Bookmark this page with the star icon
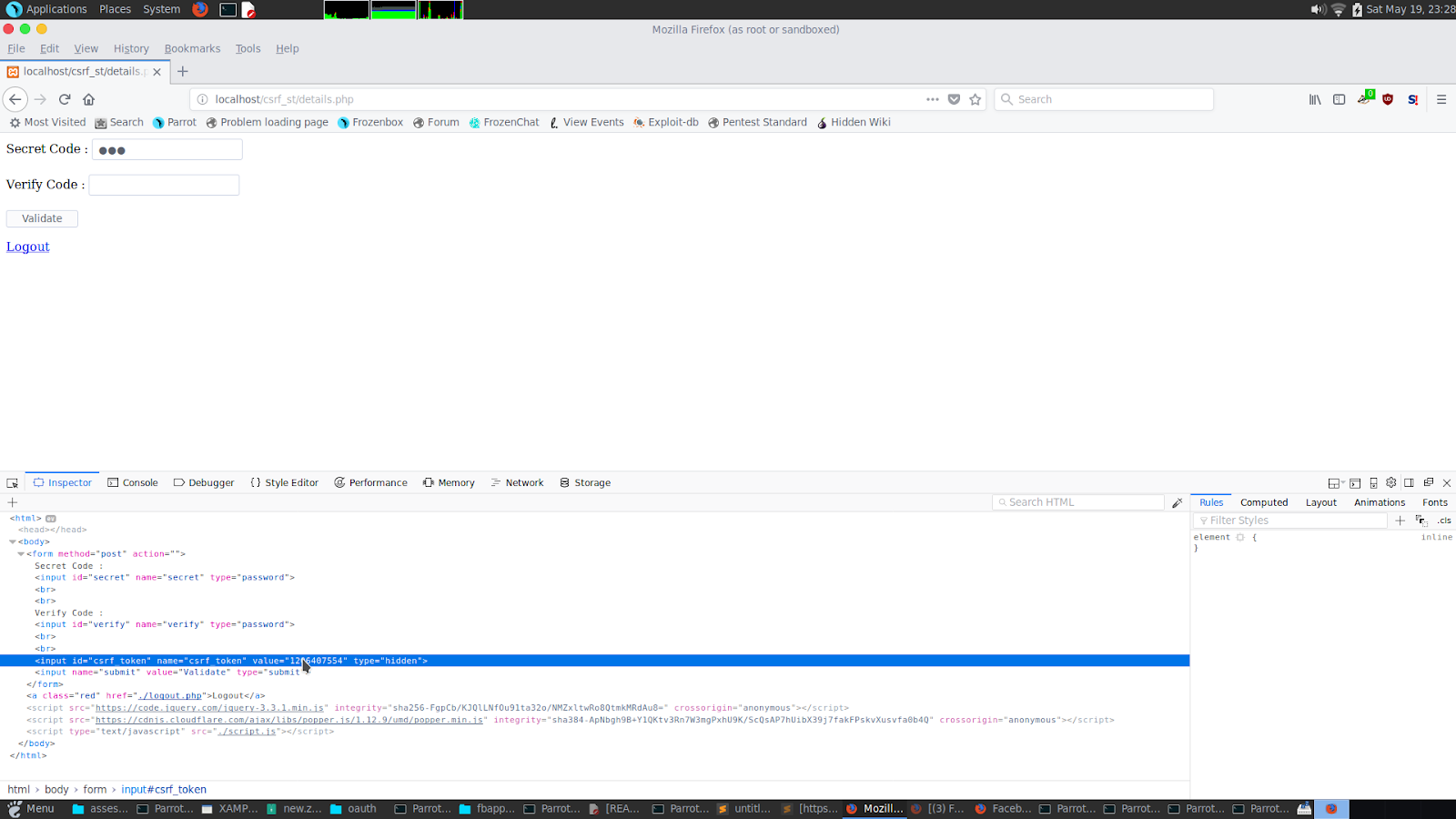The width and height of the screenshot is (1456, 819). pyautogui.click(x=976, y=99)
